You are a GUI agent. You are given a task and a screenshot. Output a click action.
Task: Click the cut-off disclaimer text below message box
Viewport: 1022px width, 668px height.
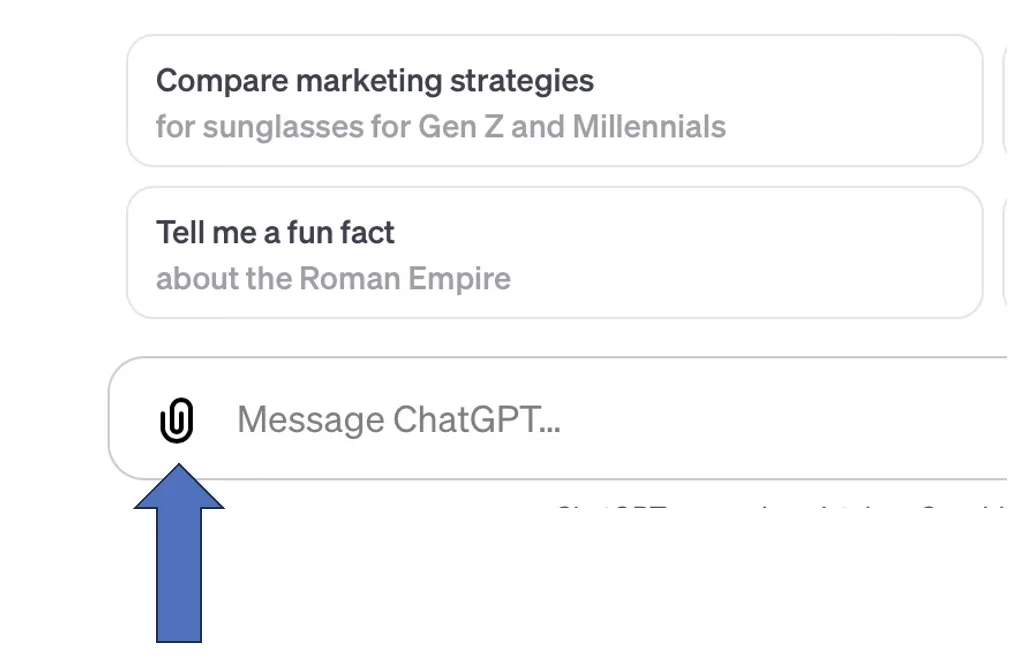pos(780,508)
